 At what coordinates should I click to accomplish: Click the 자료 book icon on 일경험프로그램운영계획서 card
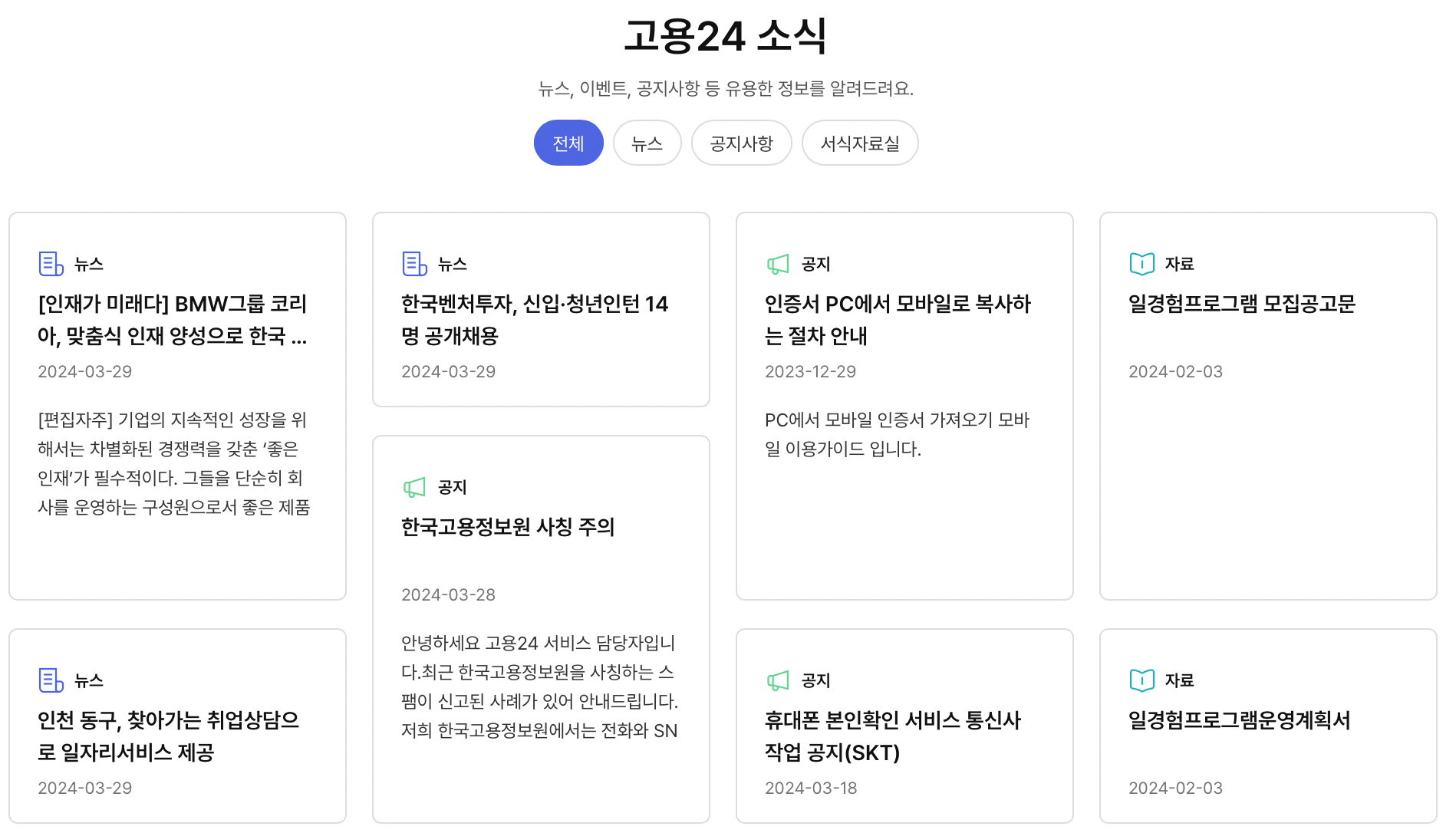point(1141,680)
